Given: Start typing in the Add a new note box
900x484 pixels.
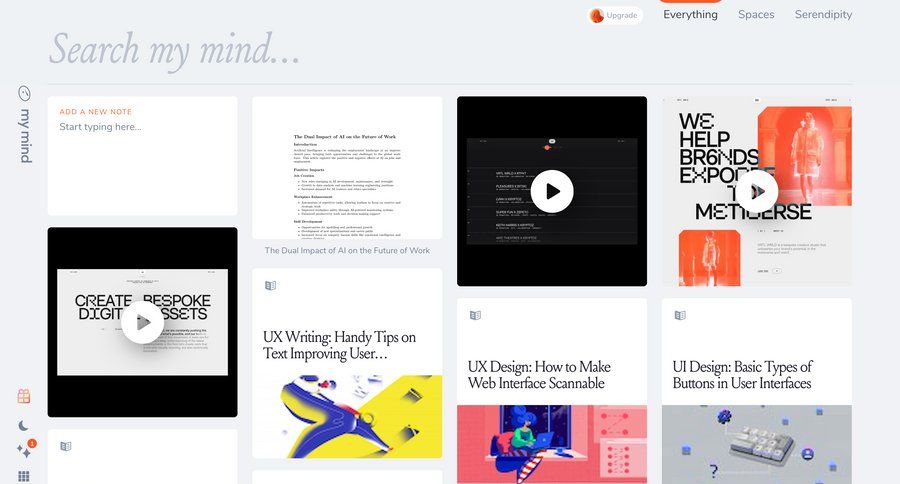Looking at the screenshot, I should point(142,156).
